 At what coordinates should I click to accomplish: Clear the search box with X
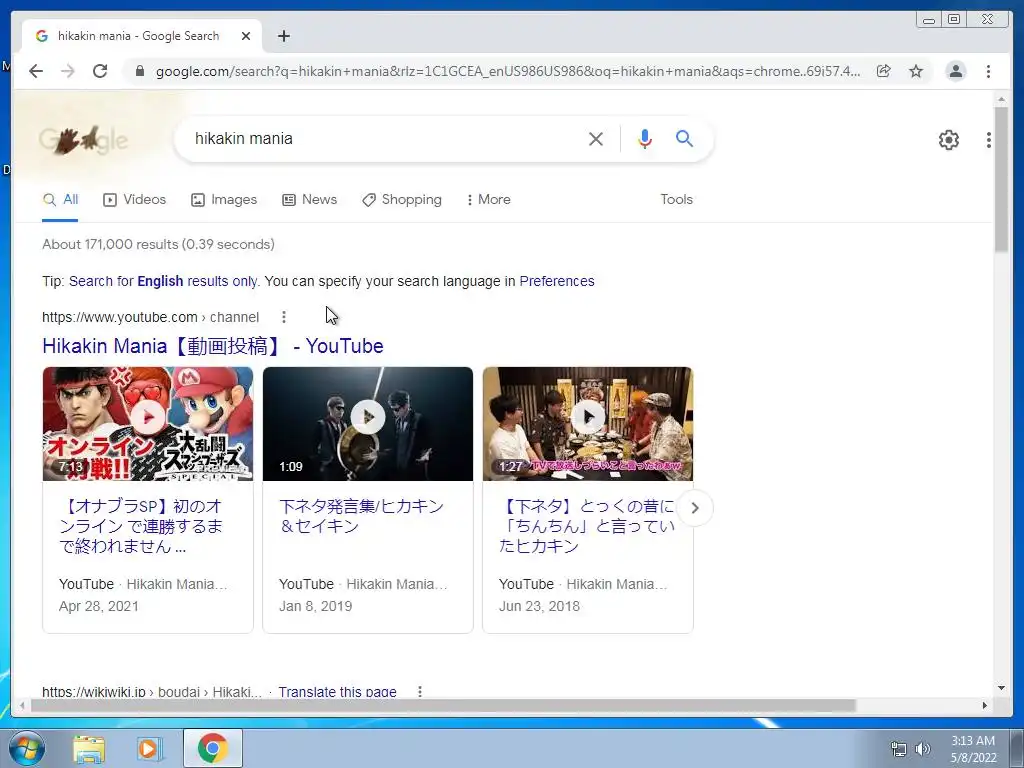point(596,138)
